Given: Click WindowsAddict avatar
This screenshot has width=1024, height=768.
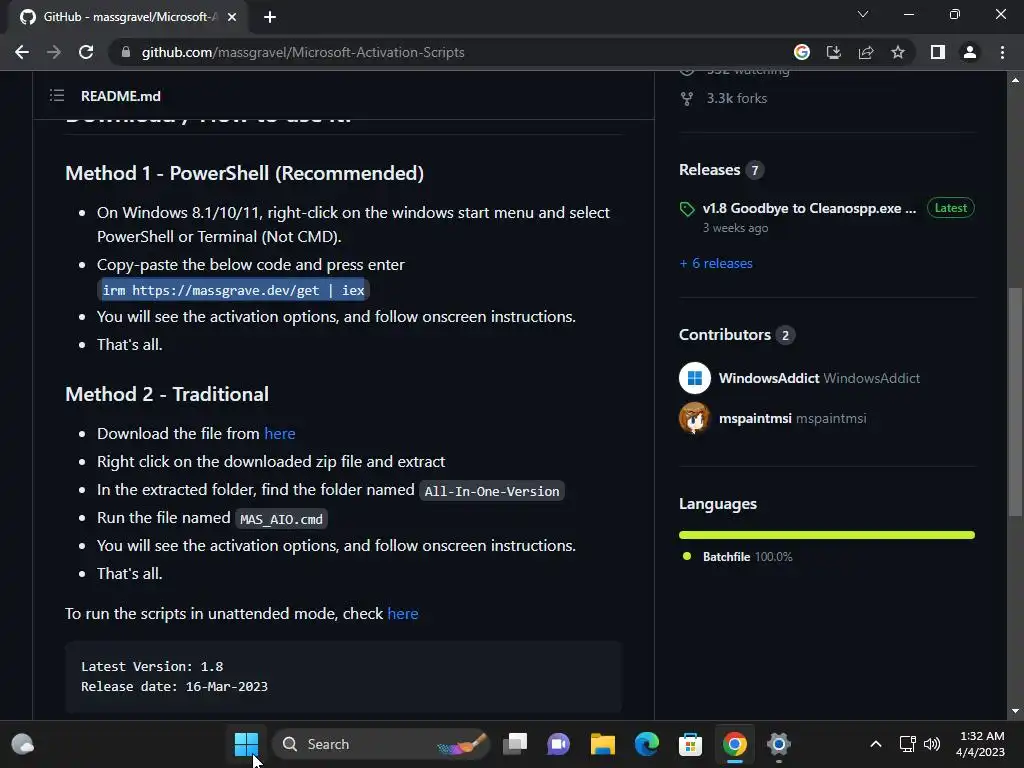Looking at the screenshot, I should 695,378.
